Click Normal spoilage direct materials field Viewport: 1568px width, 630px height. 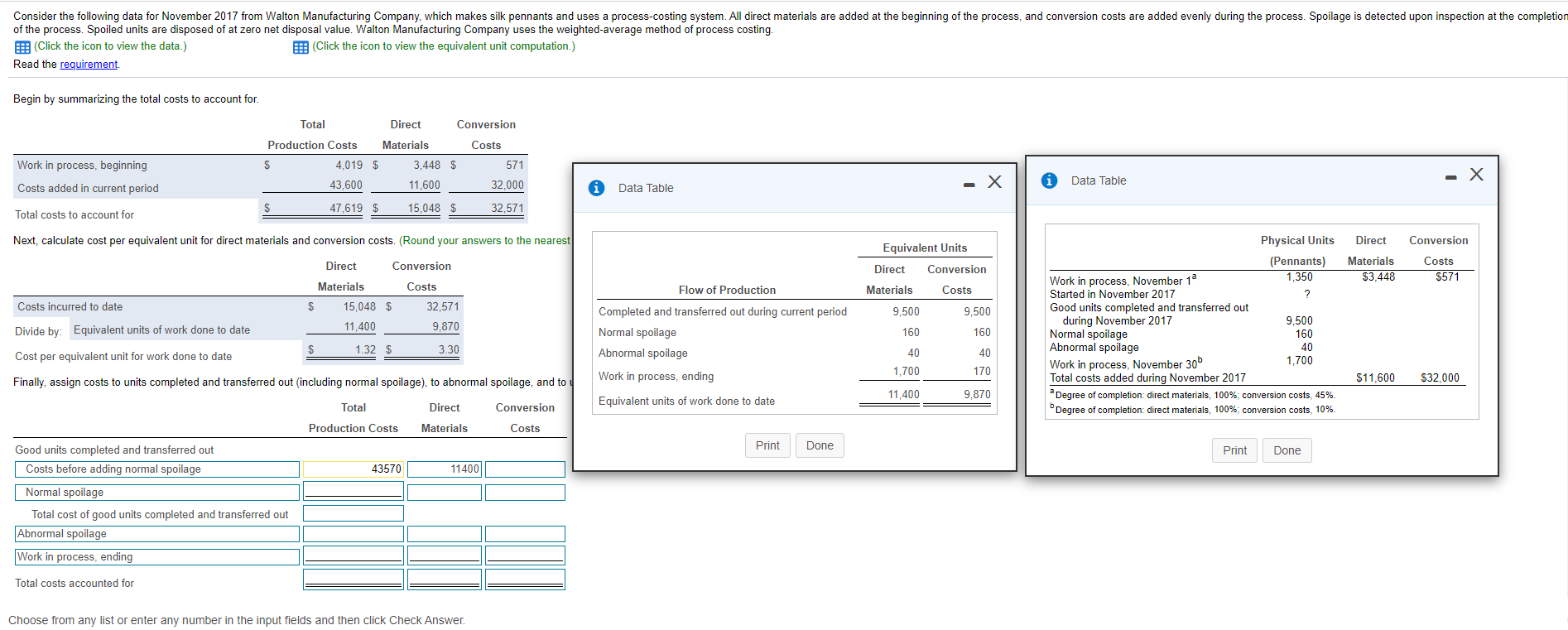tap(445, 493)
